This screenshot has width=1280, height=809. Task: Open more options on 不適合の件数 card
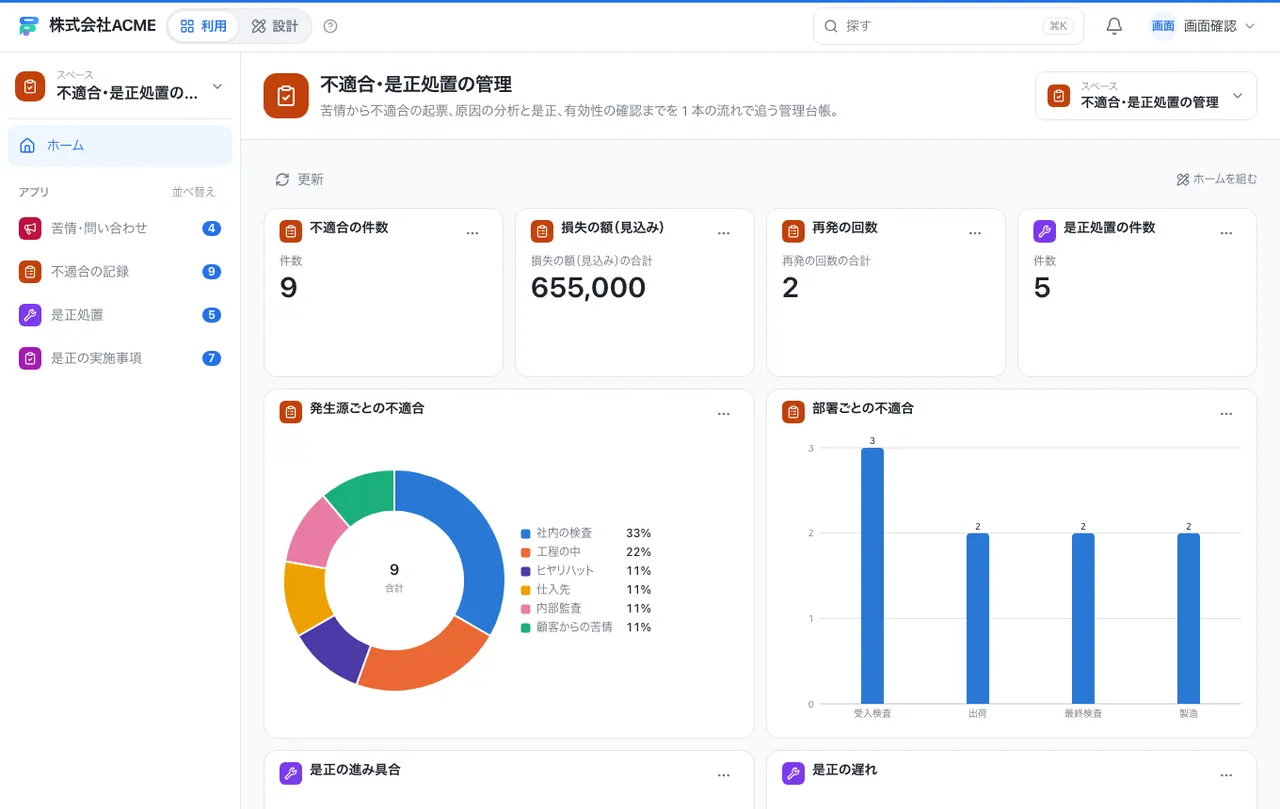point(473,233)
